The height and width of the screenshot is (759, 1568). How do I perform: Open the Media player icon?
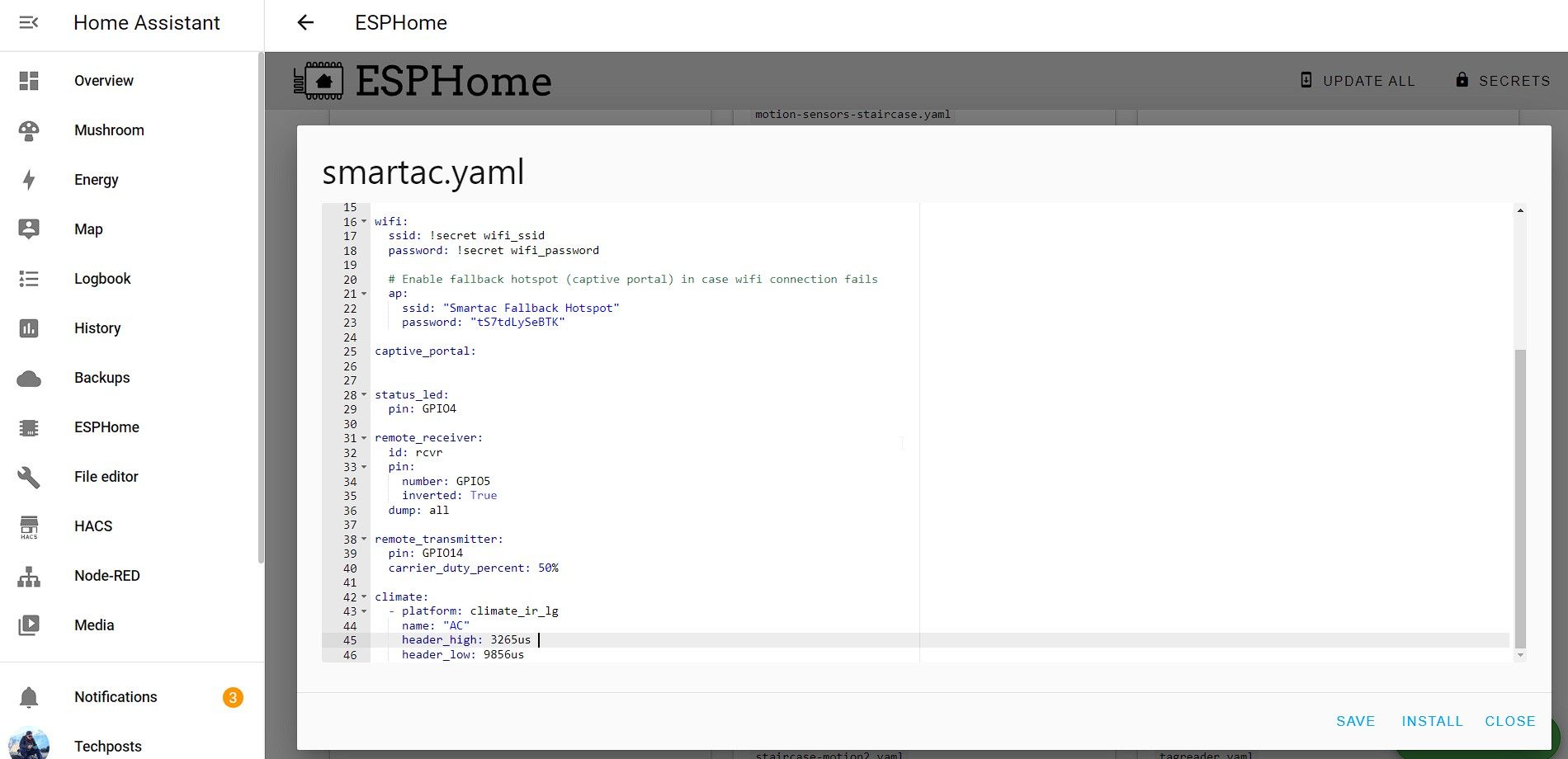tap(29, 625)
